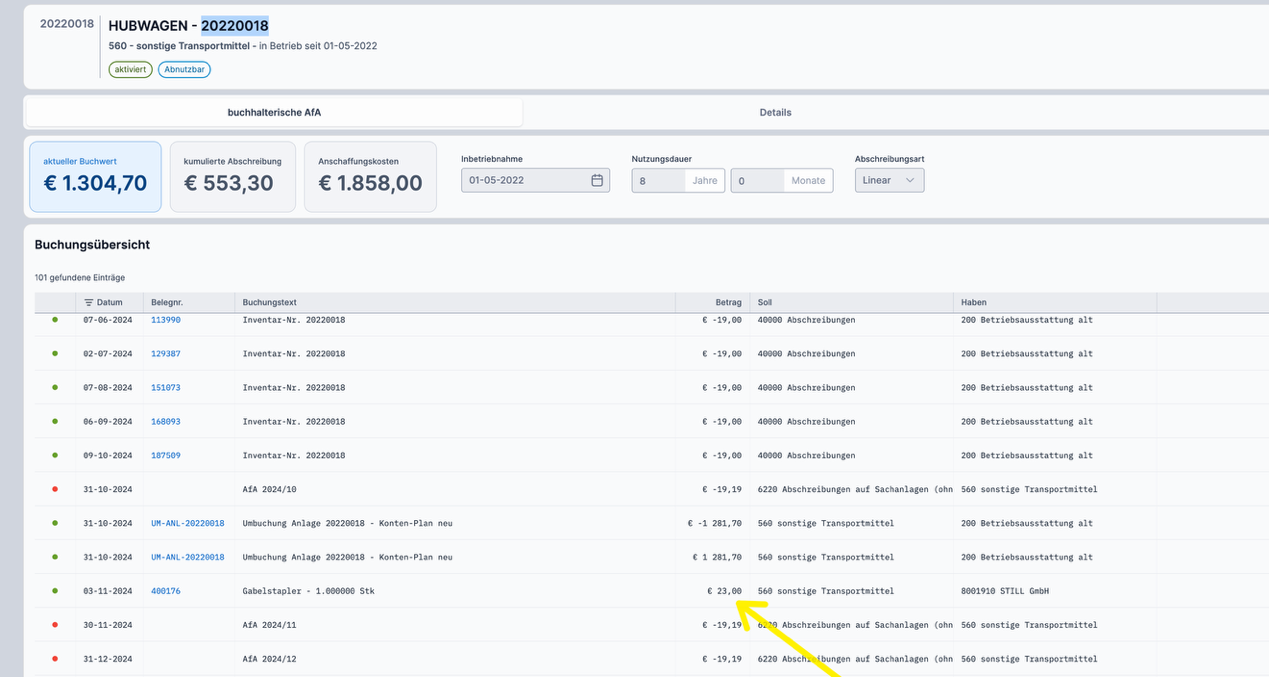This screenshot has height=677, width=1269.
Task: Click green status dot of Gabelstapler row
Action: click(55, 591)
